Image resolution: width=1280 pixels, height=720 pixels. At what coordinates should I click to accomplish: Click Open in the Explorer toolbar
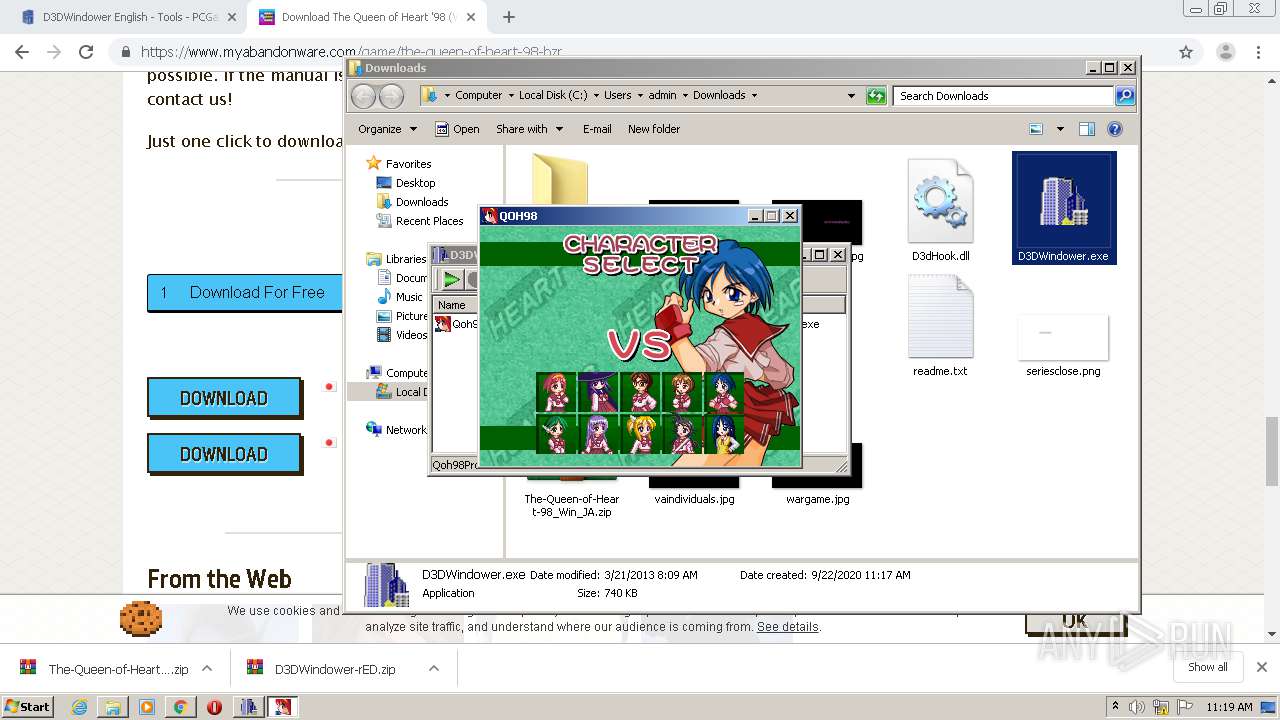(458, 129)
